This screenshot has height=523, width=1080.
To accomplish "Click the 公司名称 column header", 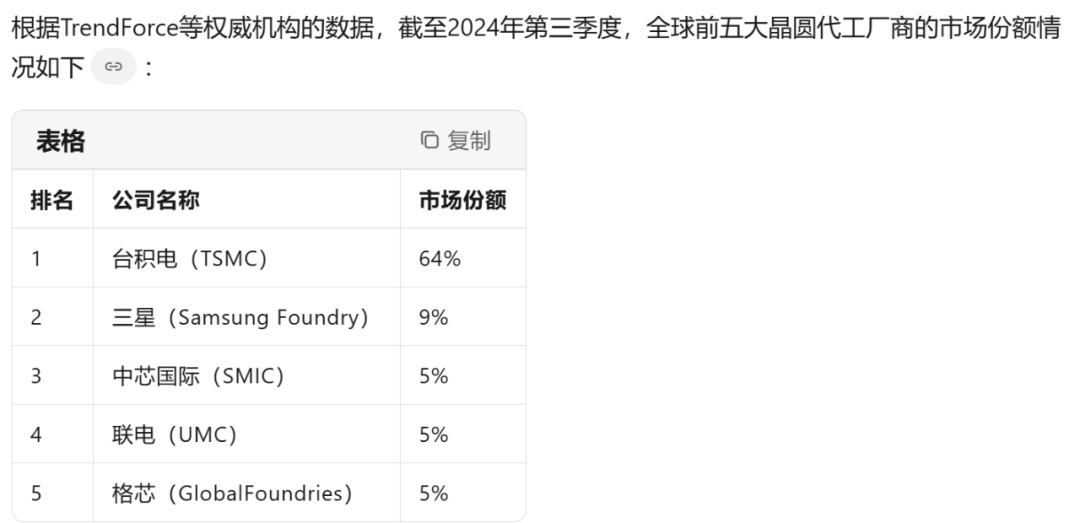I will point(155,200).
